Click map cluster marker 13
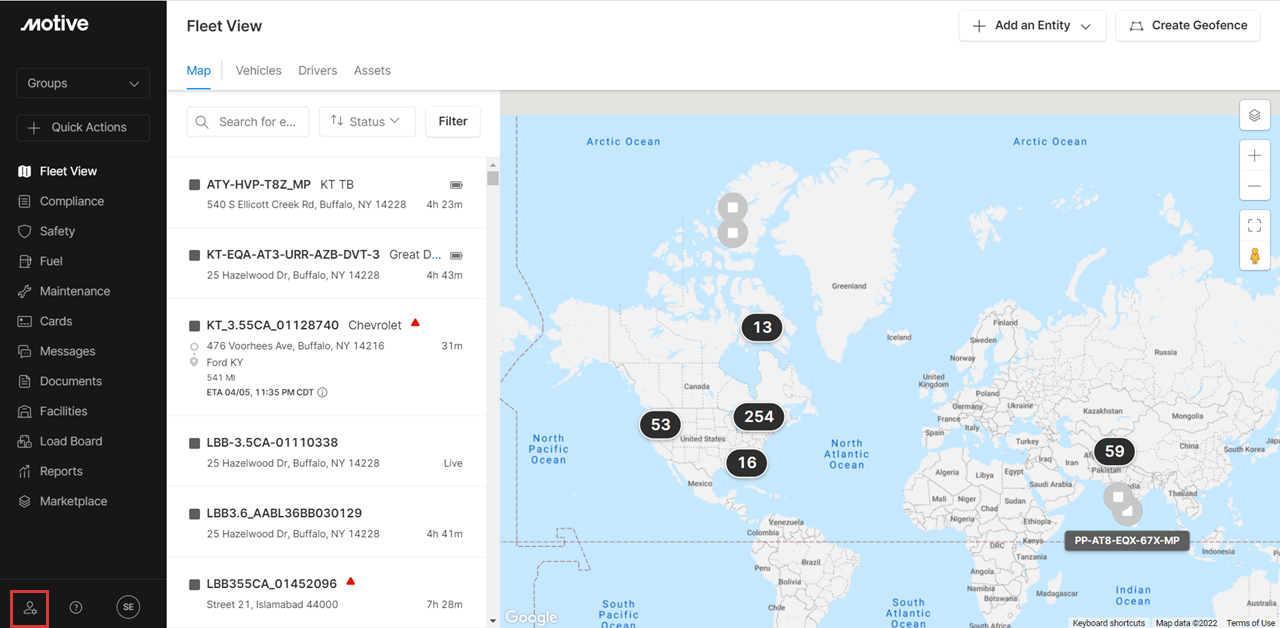The width and height of the screenshot is (1280, 628). click(x=762, y=327)
